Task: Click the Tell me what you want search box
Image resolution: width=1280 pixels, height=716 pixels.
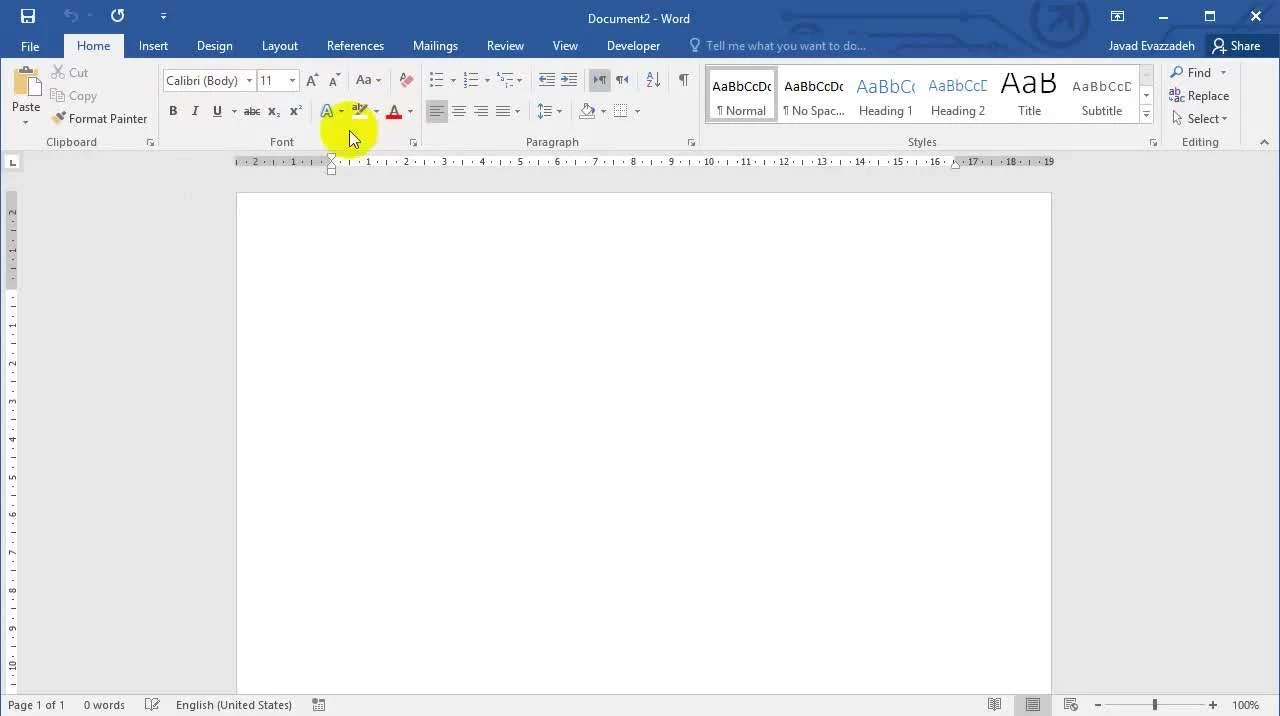Action: 785,46
